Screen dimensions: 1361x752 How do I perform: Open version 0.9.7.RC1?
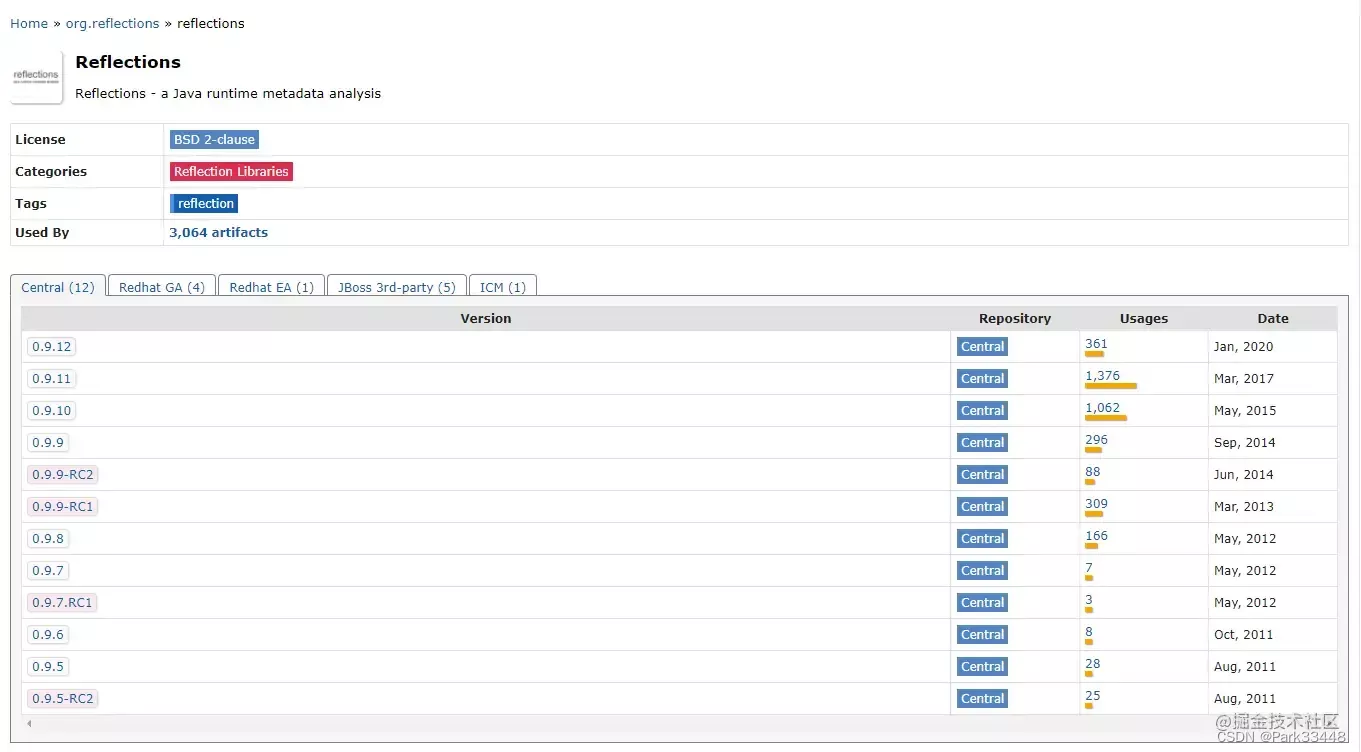62,603
